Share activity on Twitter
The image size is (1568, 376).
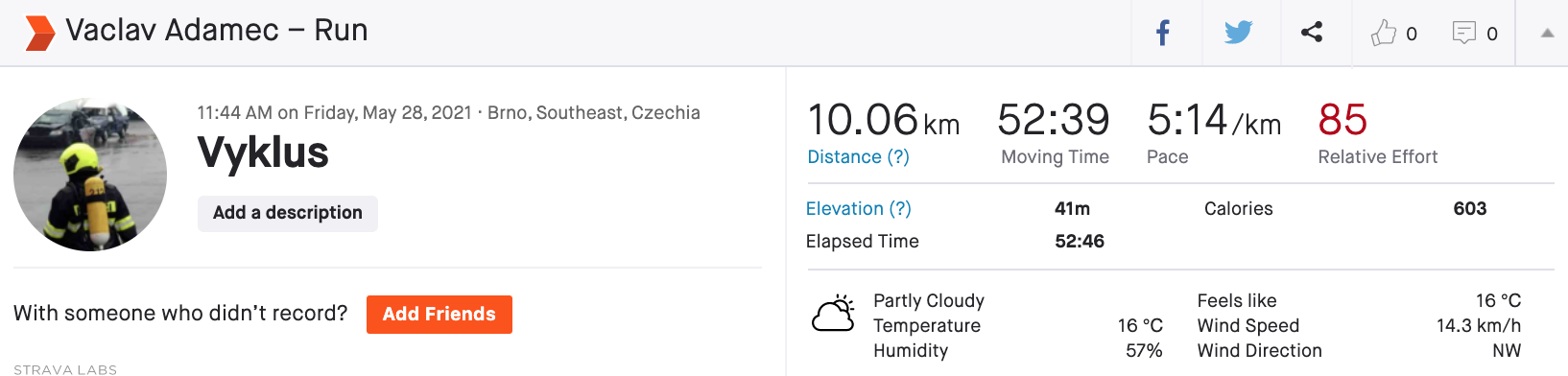[1239, 33]
